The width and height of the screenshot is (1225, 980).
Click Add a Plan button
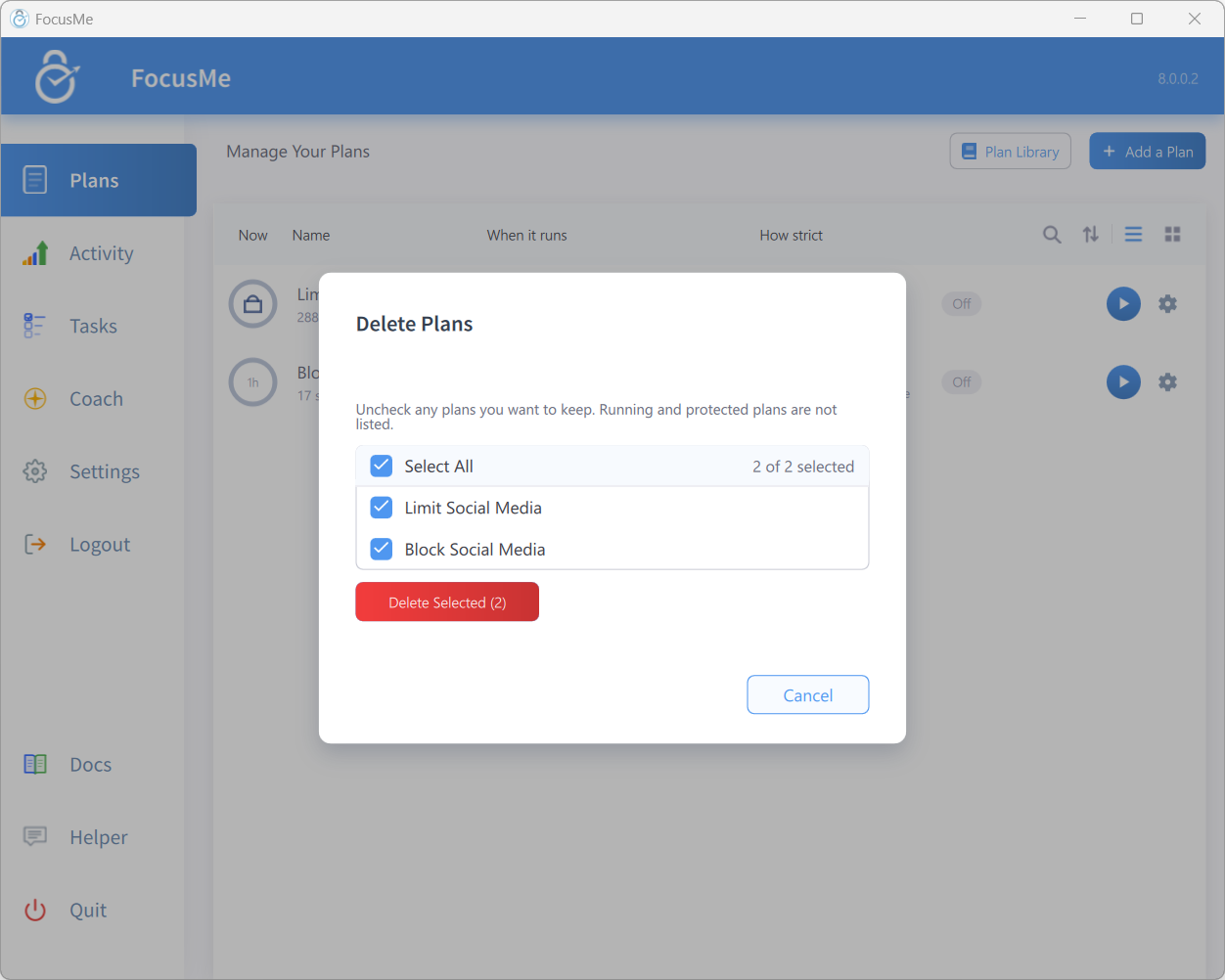(x=1148, y=152)
